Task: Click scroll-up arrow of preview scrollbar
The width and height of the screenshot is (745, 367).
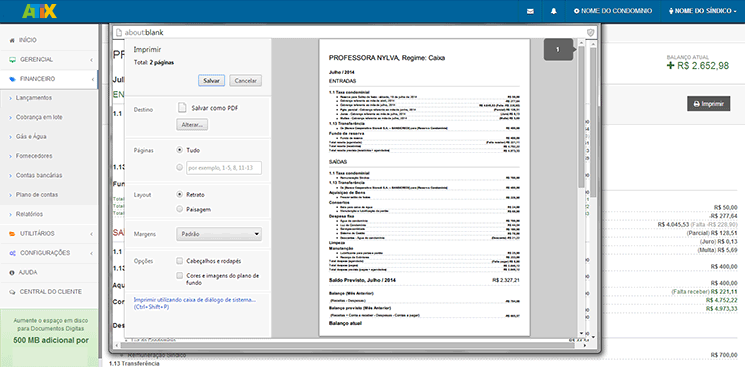Action: point(581,42)
